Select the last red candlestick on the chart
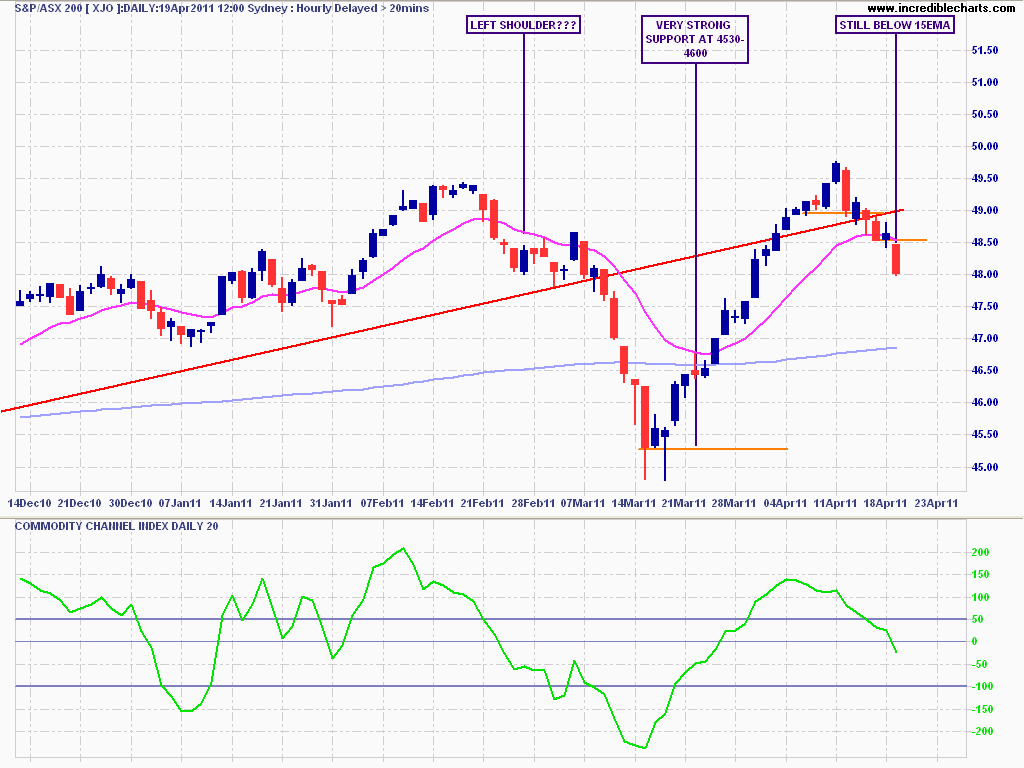 897,259
